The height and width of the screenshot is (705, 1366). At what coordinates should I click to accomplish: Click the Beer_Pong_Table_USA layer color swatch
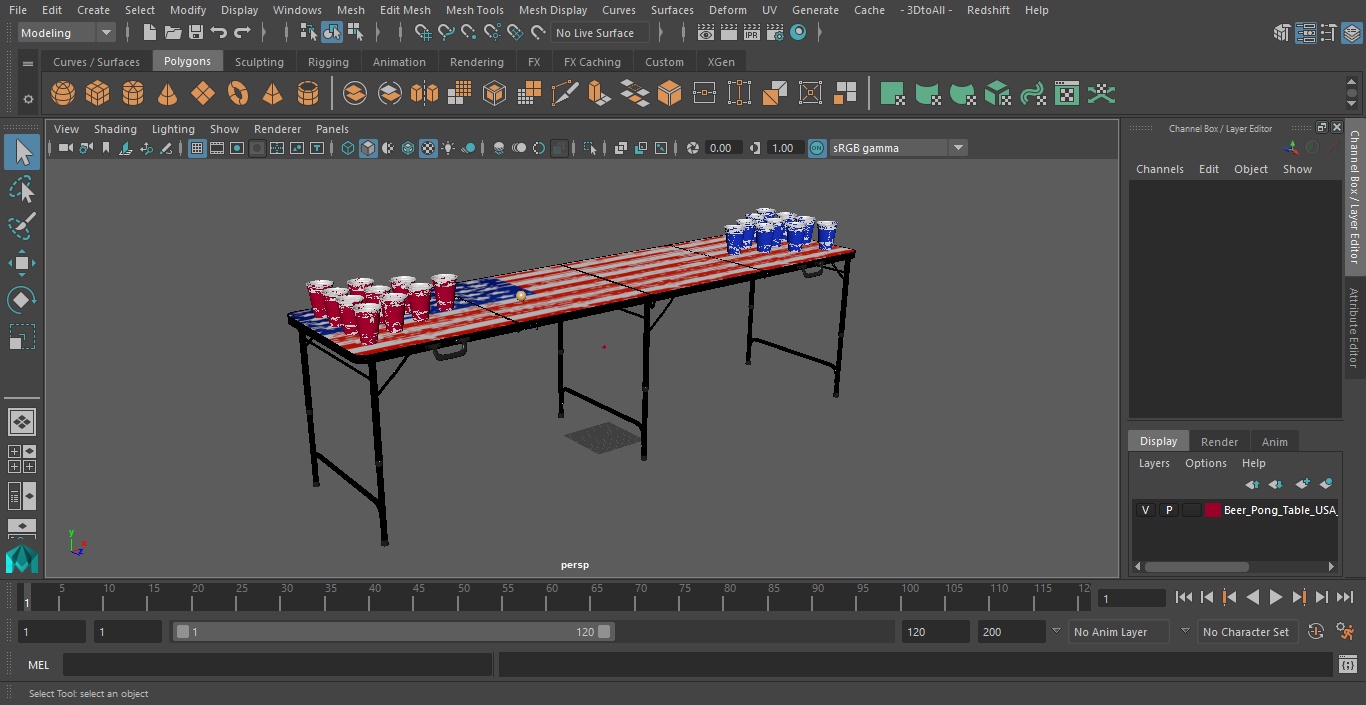coord(1213,510)
